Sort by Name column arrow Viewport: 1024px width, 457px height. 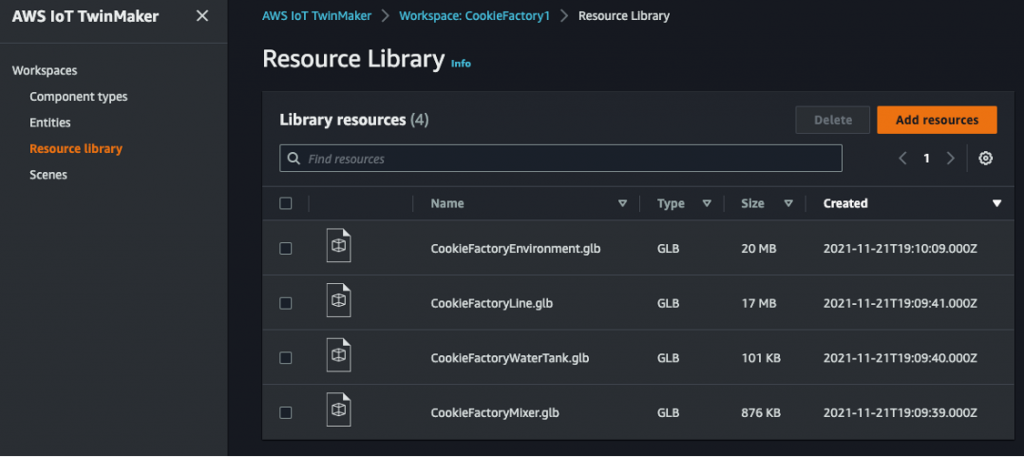click(x=622, y=204)
